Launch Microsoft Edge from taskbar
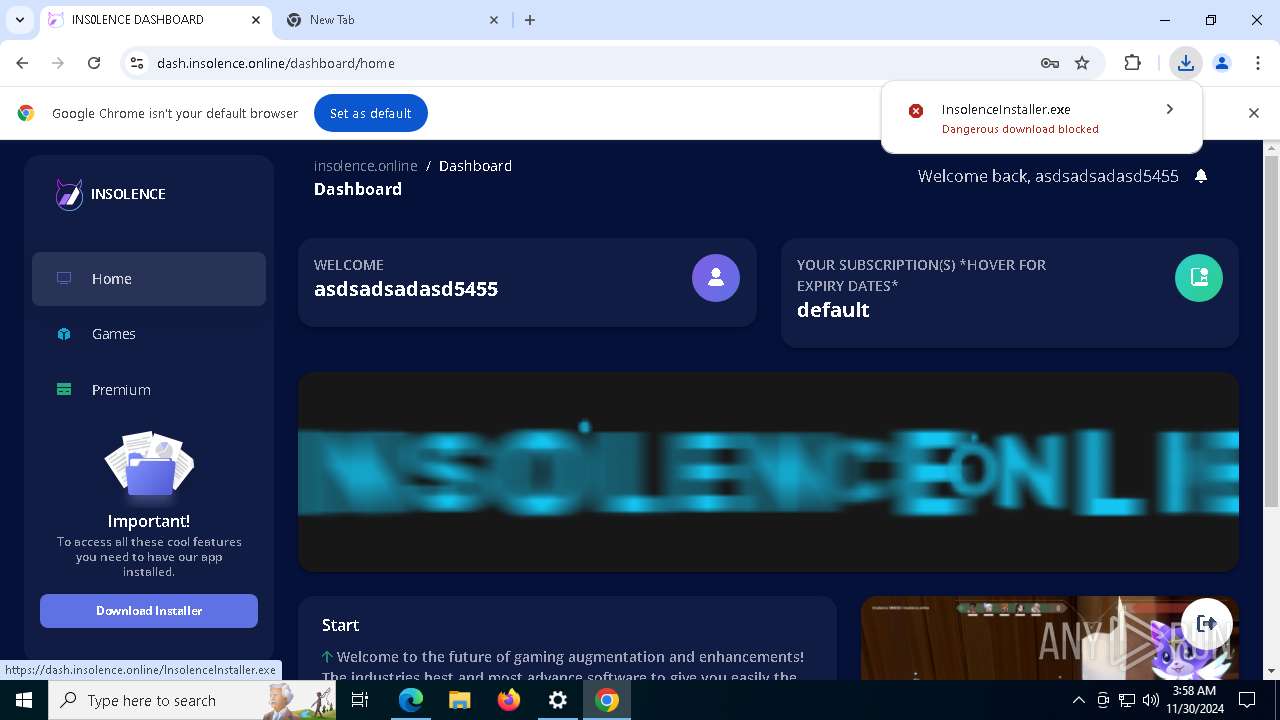 pos(411,700)
